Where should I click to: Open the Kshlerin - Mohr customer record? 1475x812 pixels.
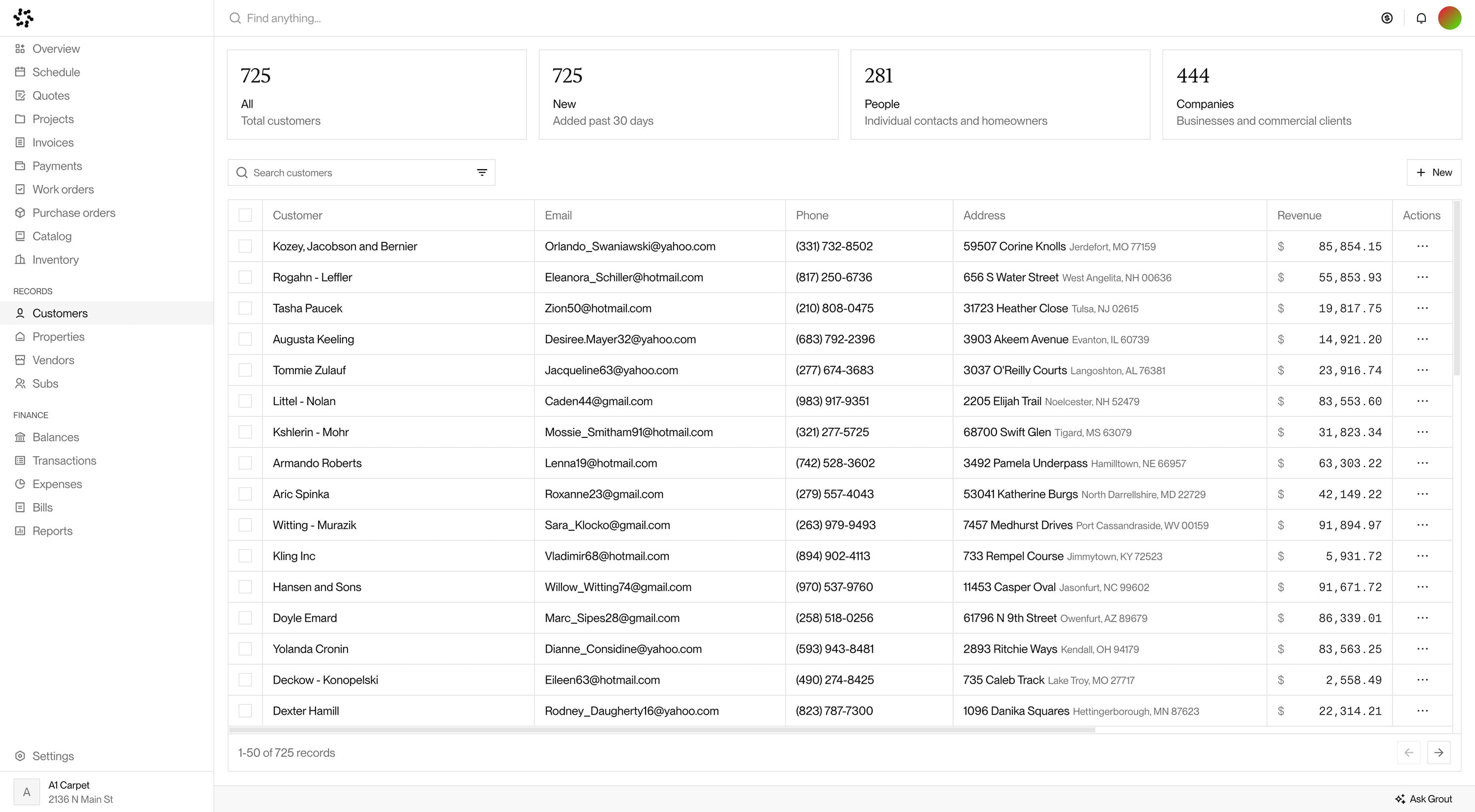(310, 432)
